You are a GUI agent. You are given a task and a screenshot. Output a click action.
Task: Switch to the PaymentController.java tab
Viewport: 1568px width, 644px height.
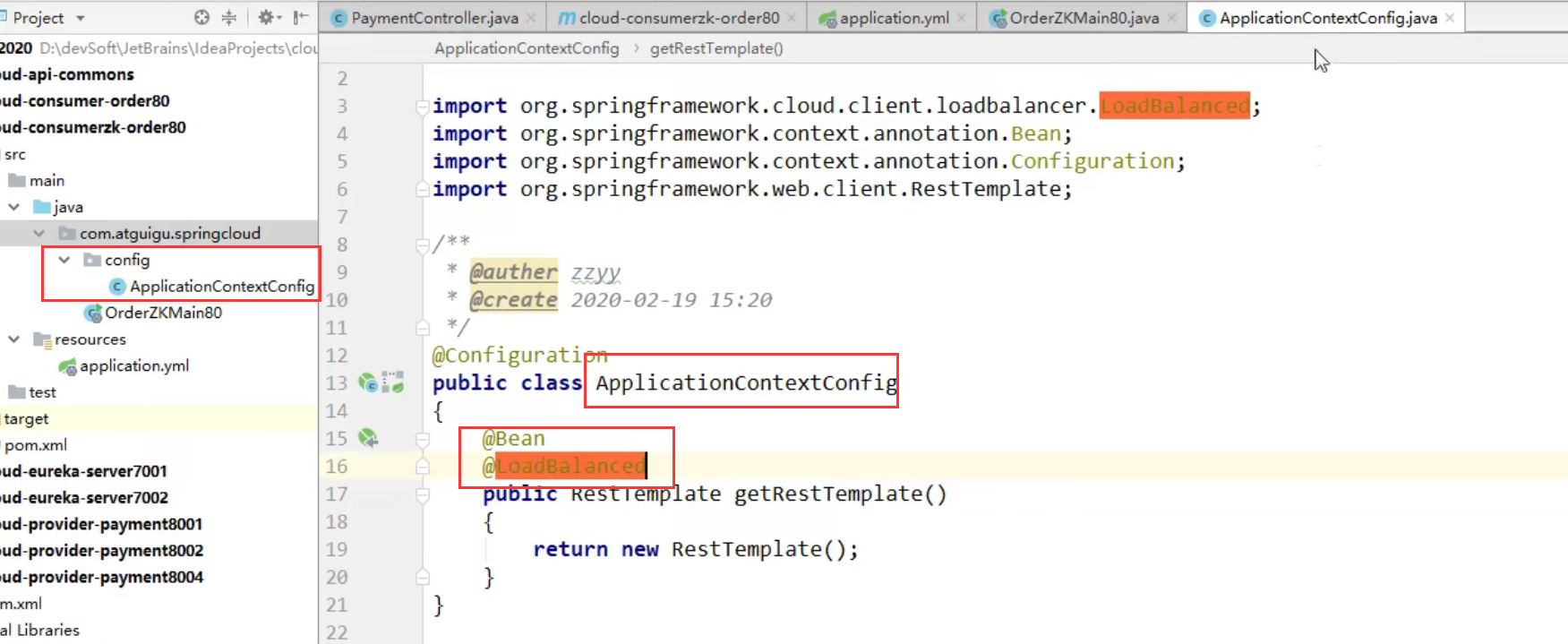tap(434, 18)
